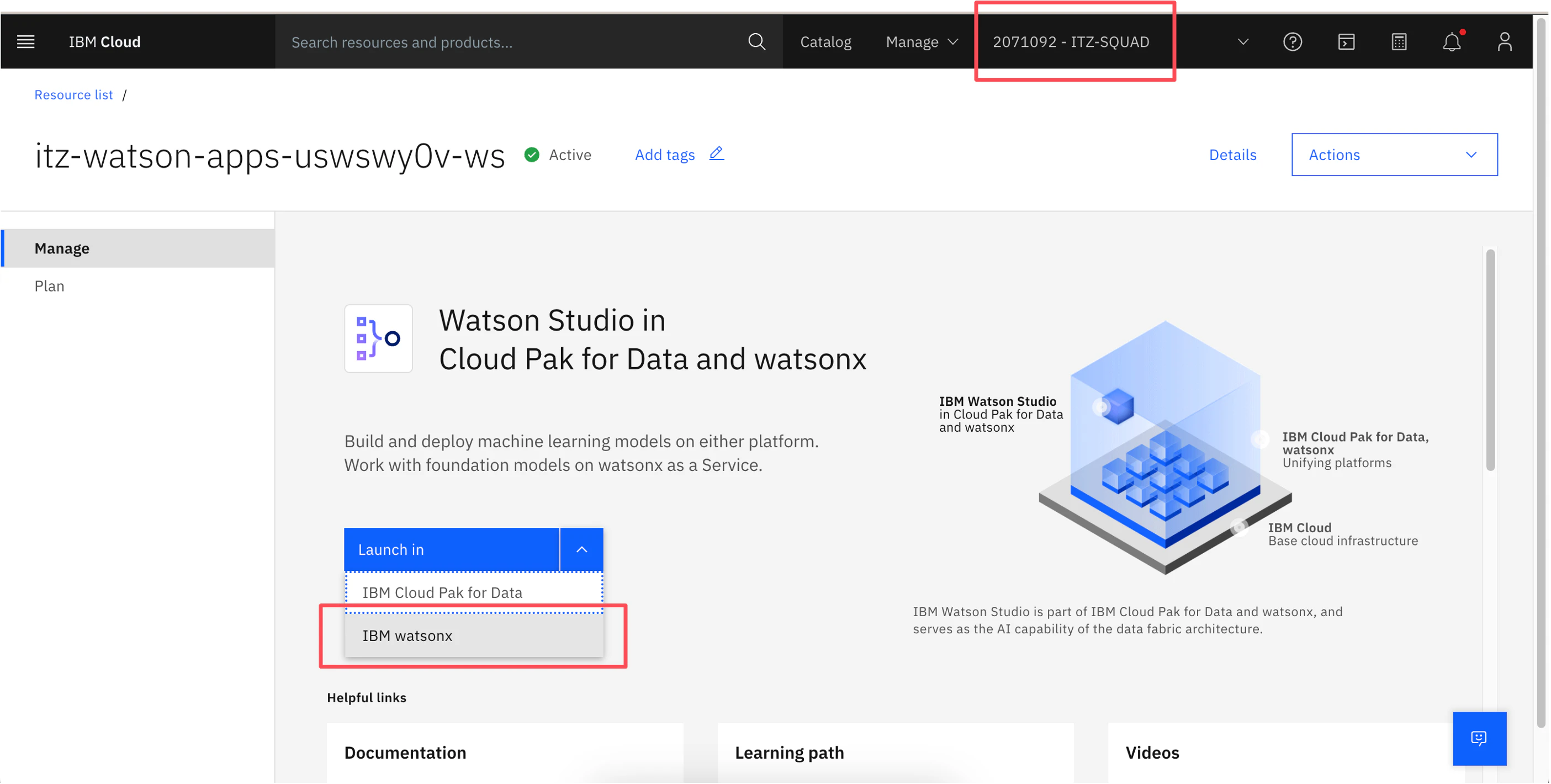Open the notifications bell

tap(1452, 42)
